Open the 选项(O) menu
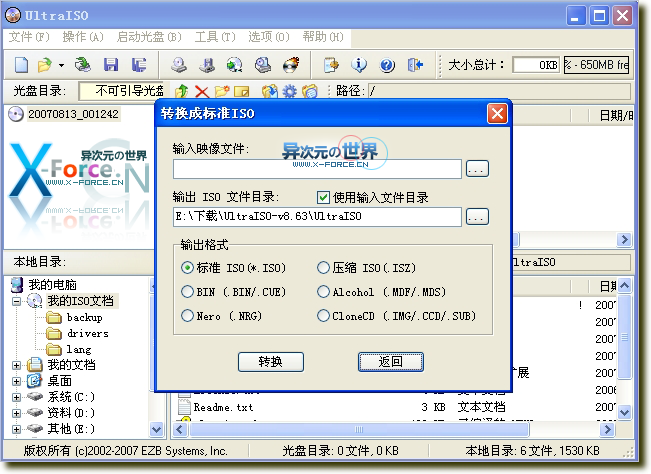 (269, 37)
